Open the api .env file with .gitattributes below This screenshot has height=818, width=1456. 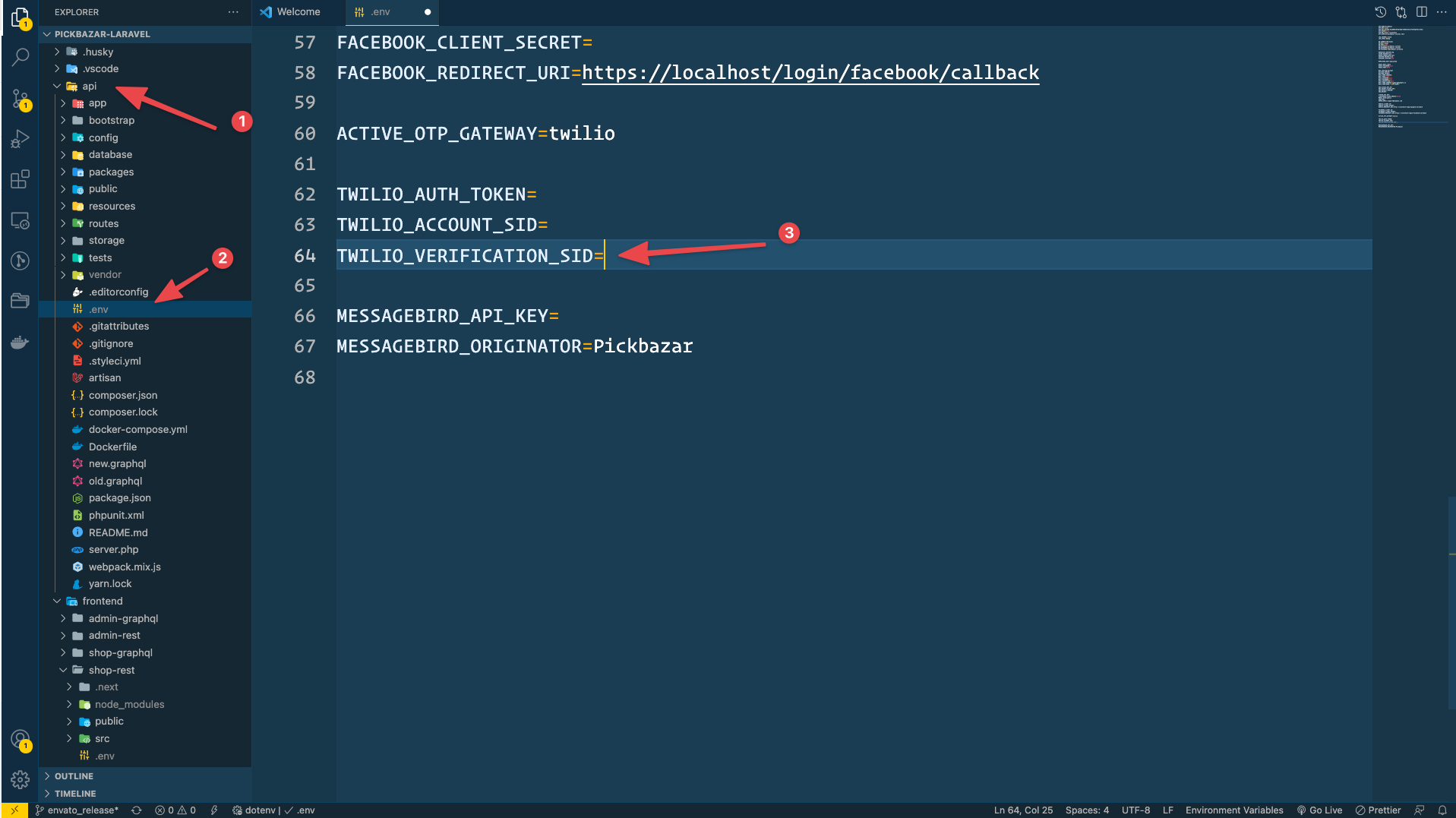point(145,309)
